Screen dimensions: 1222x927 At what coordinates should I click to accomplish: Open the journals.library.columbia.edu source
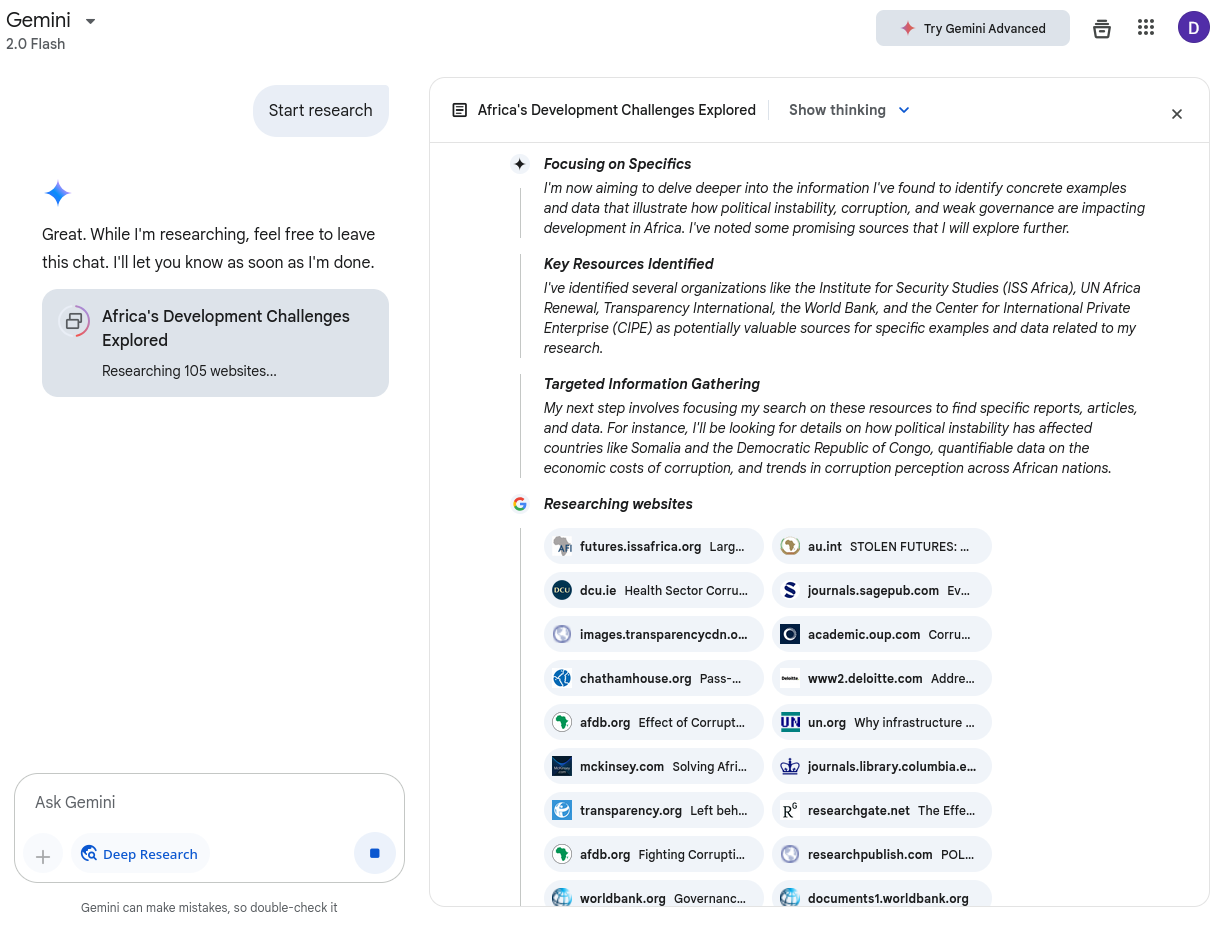[882, 766]
